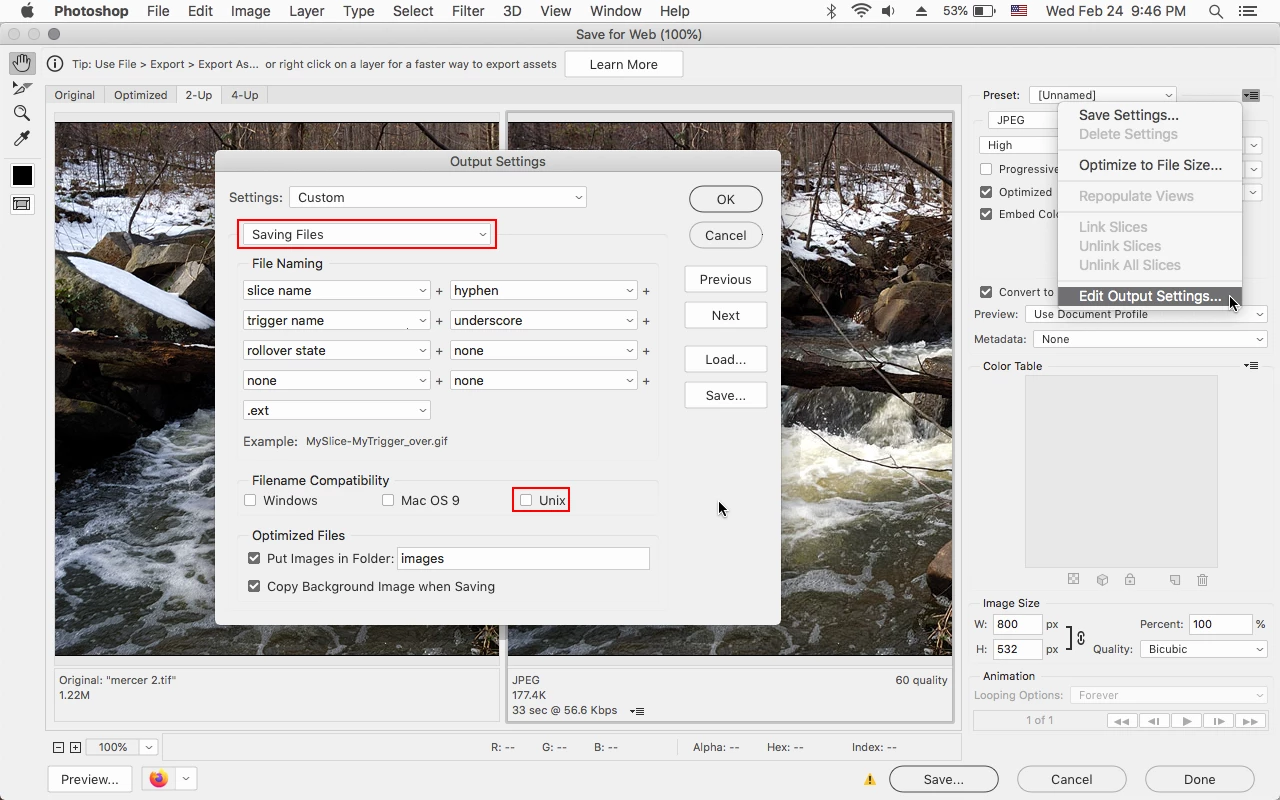The height and width of the screenshot is (800, 1280).
Task: Click the web-shift cube icon in Color Table
Action: click(x=1101, y=580)
